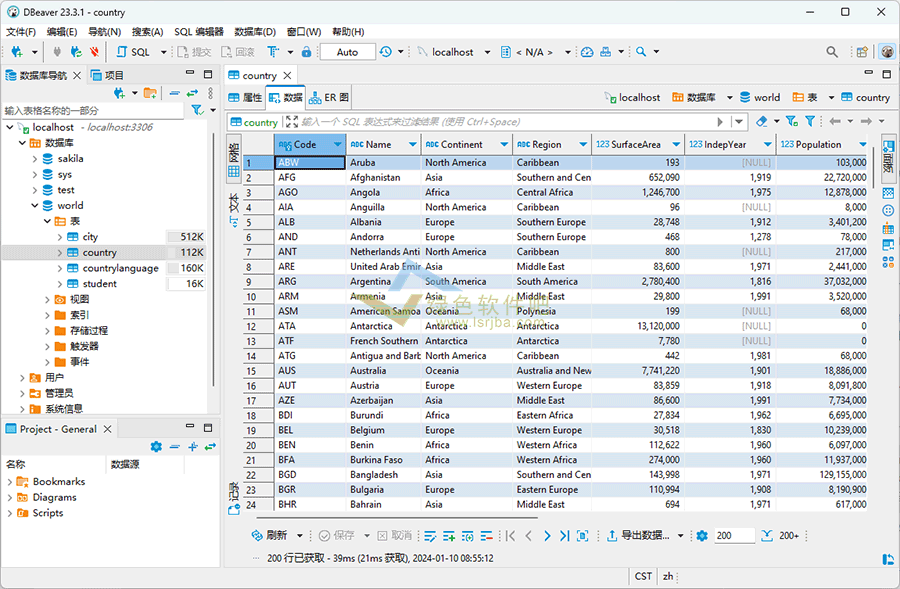Click the add row icon in bottom toolbar

(449, 536)
